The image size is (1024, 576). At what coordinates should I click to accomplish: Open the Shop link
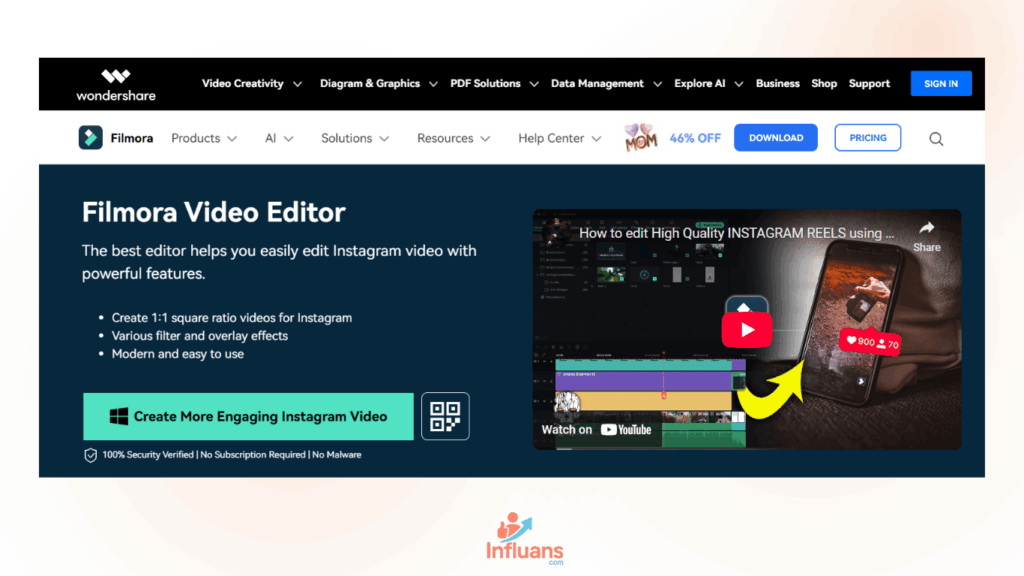(824, 84)
